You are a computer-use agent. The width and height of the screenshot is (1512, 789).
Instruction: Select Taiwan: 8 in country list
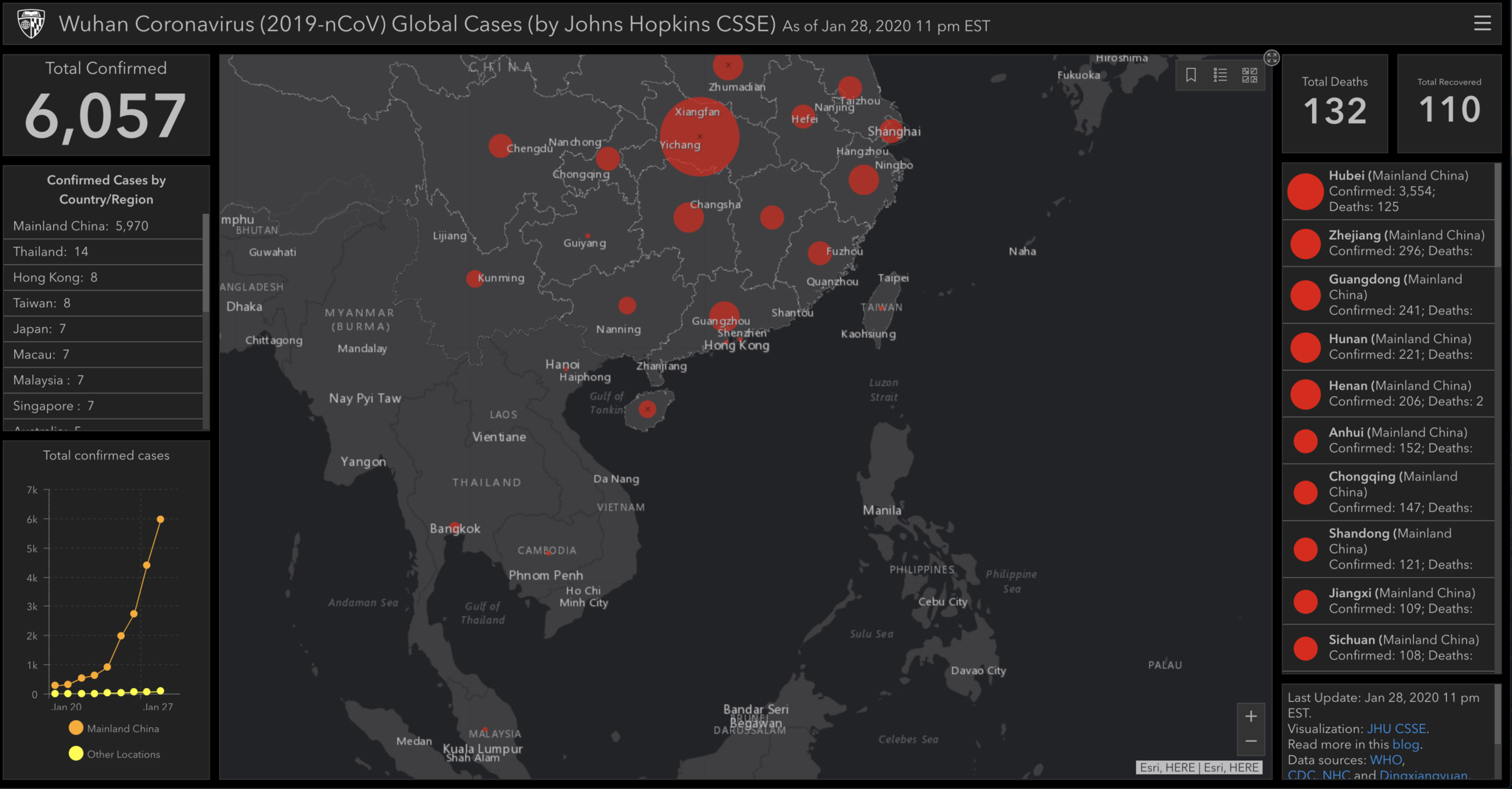point(103,303)
